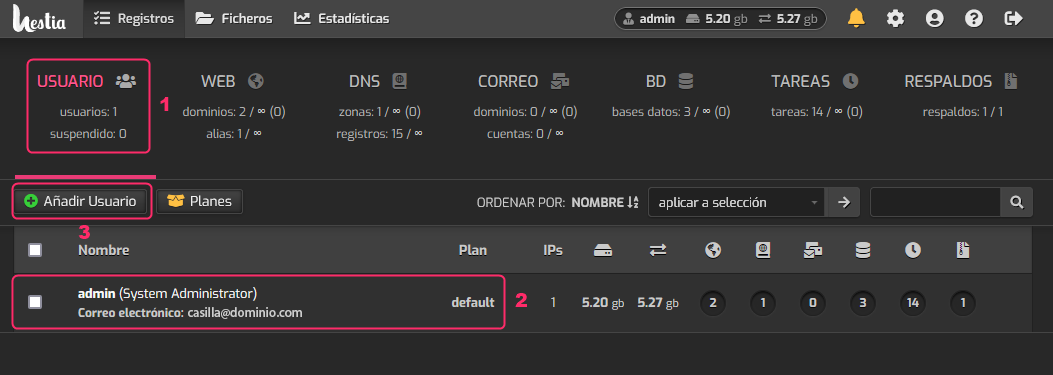1053x375 pixels.
Task: Select the admin user row checkbox
Action: [x=35, y=302]
